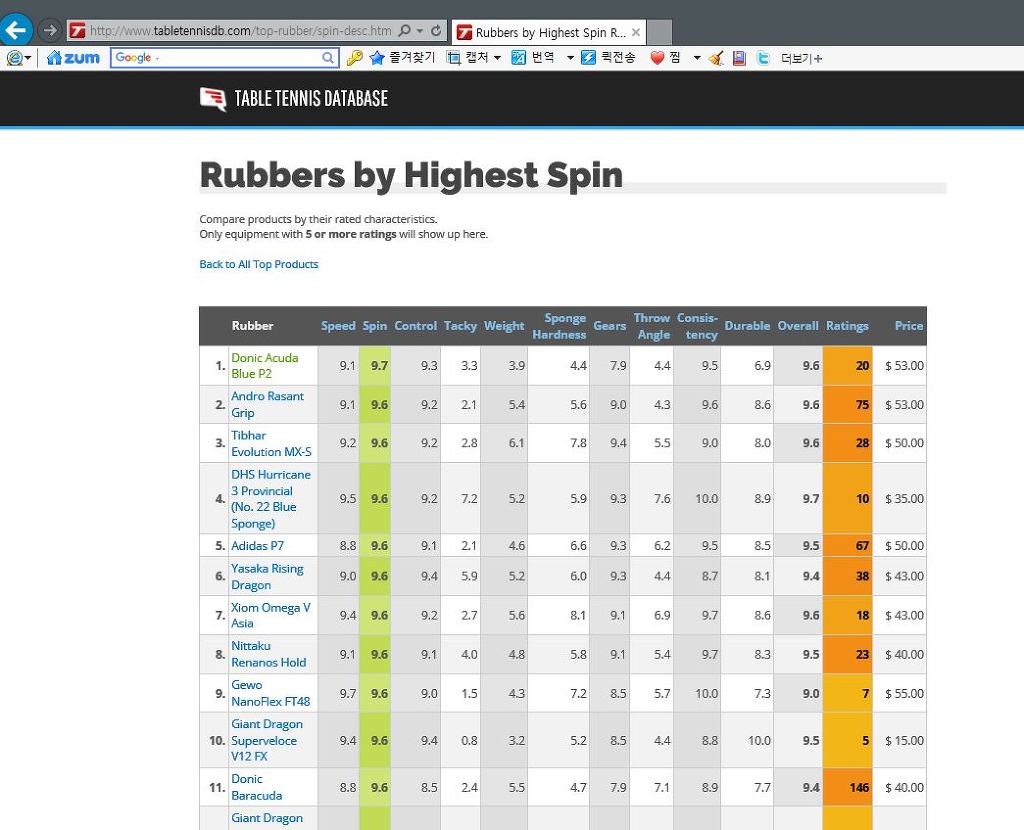
Task: Open Donic Baracuda rubber page
Action: [257, 787]
